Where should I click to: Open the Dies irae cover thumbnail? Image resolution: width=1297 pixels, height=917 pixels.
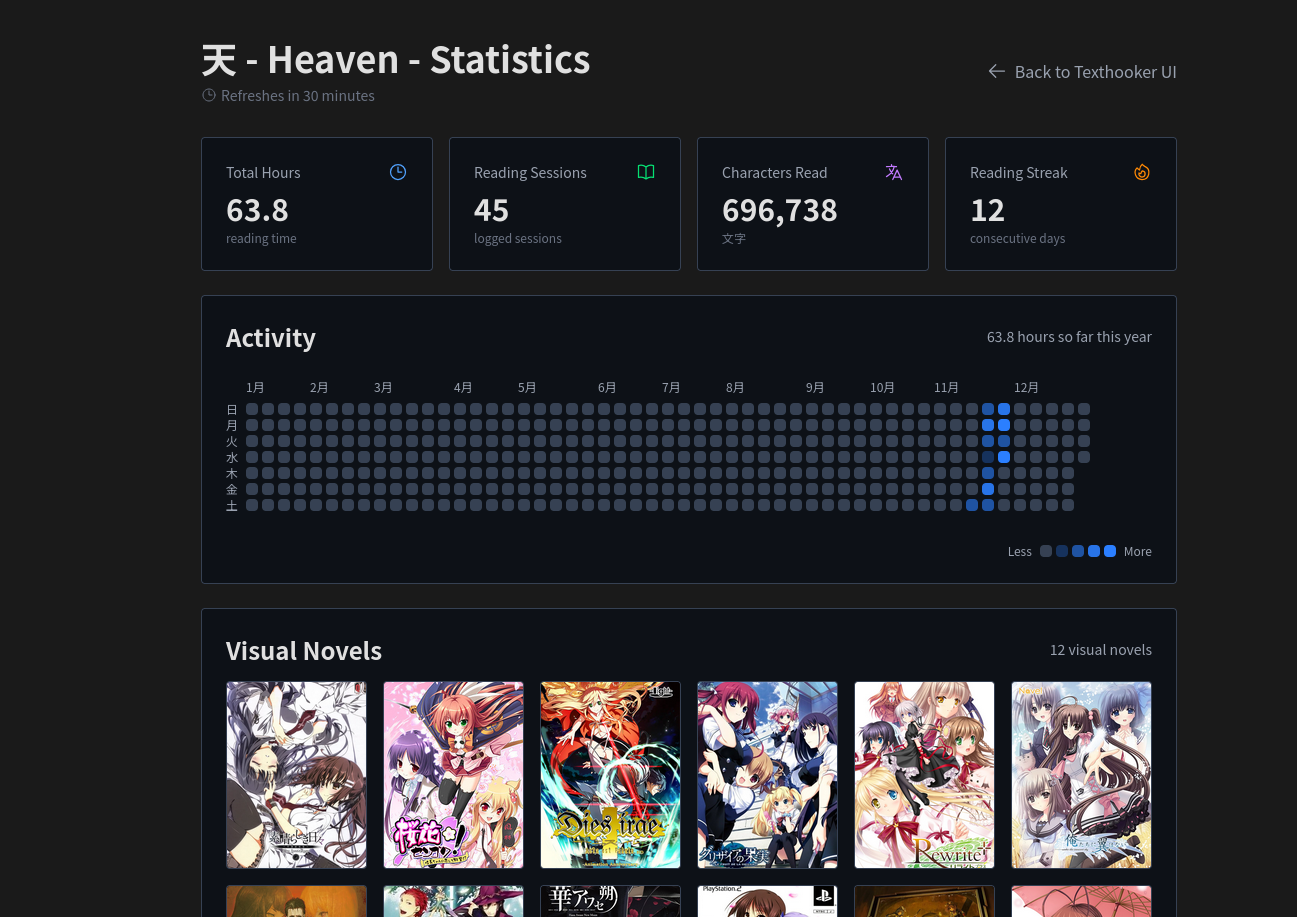point(610,775)
